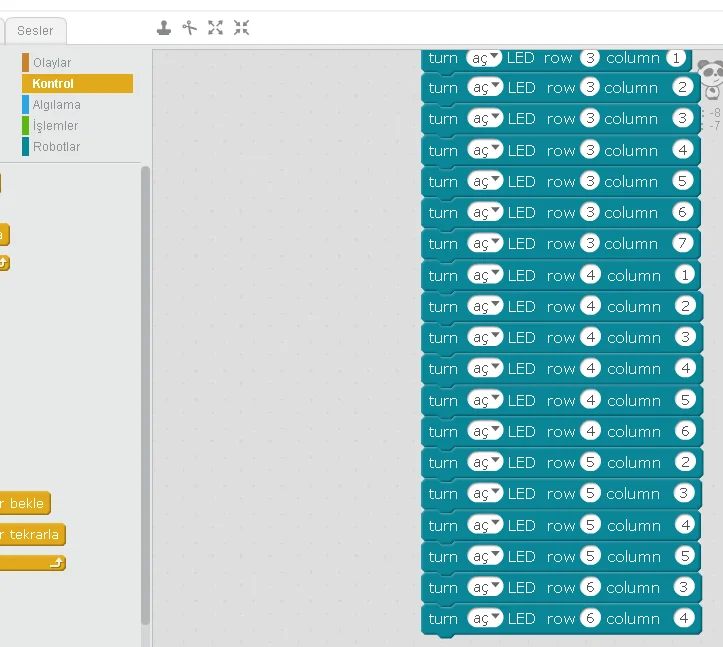Screen dimensions: 723x647
Task: Click the block palette vertical scrollbar
Action: pyautogui.click(x=145, y=395)
